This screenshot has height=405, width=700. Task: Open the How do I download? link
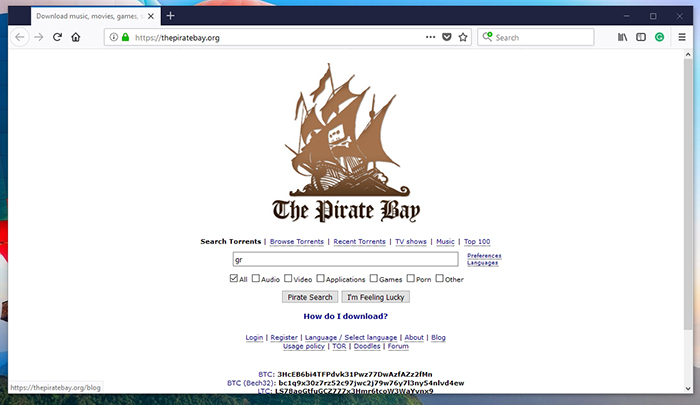[x=346, y=316]
